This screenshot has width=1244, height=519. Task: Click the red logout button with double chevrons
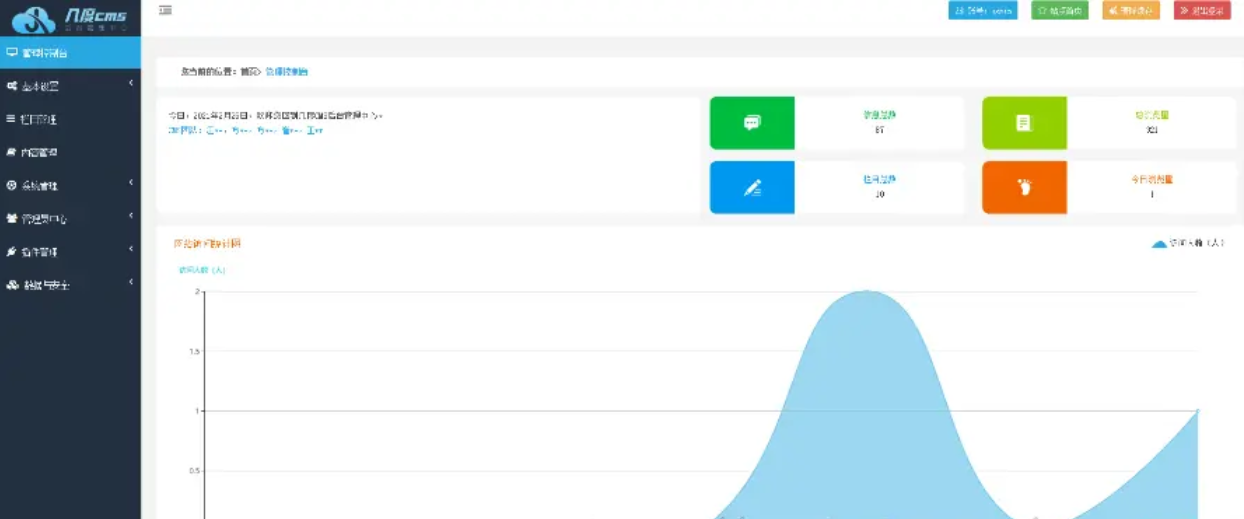click(x=1202, y=10)
